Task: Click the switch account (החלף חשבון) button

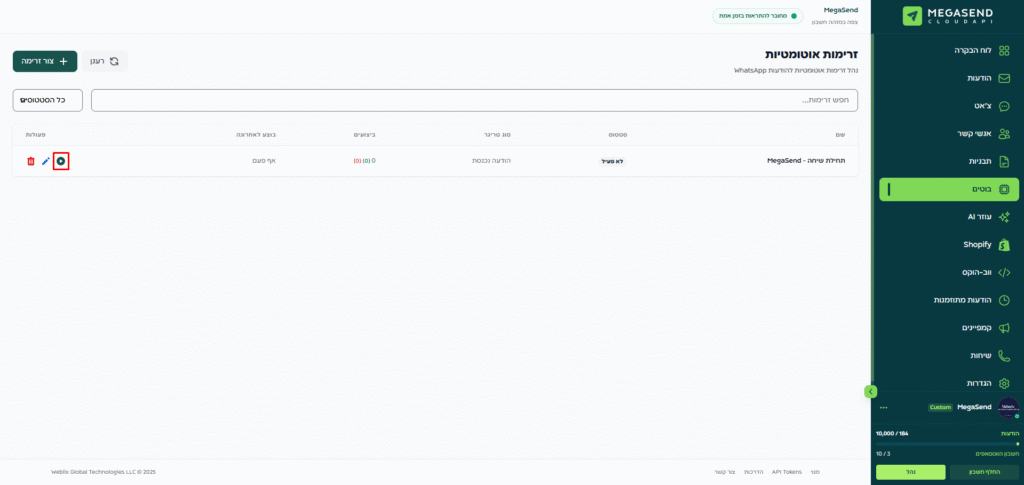Action: point(983,472)
